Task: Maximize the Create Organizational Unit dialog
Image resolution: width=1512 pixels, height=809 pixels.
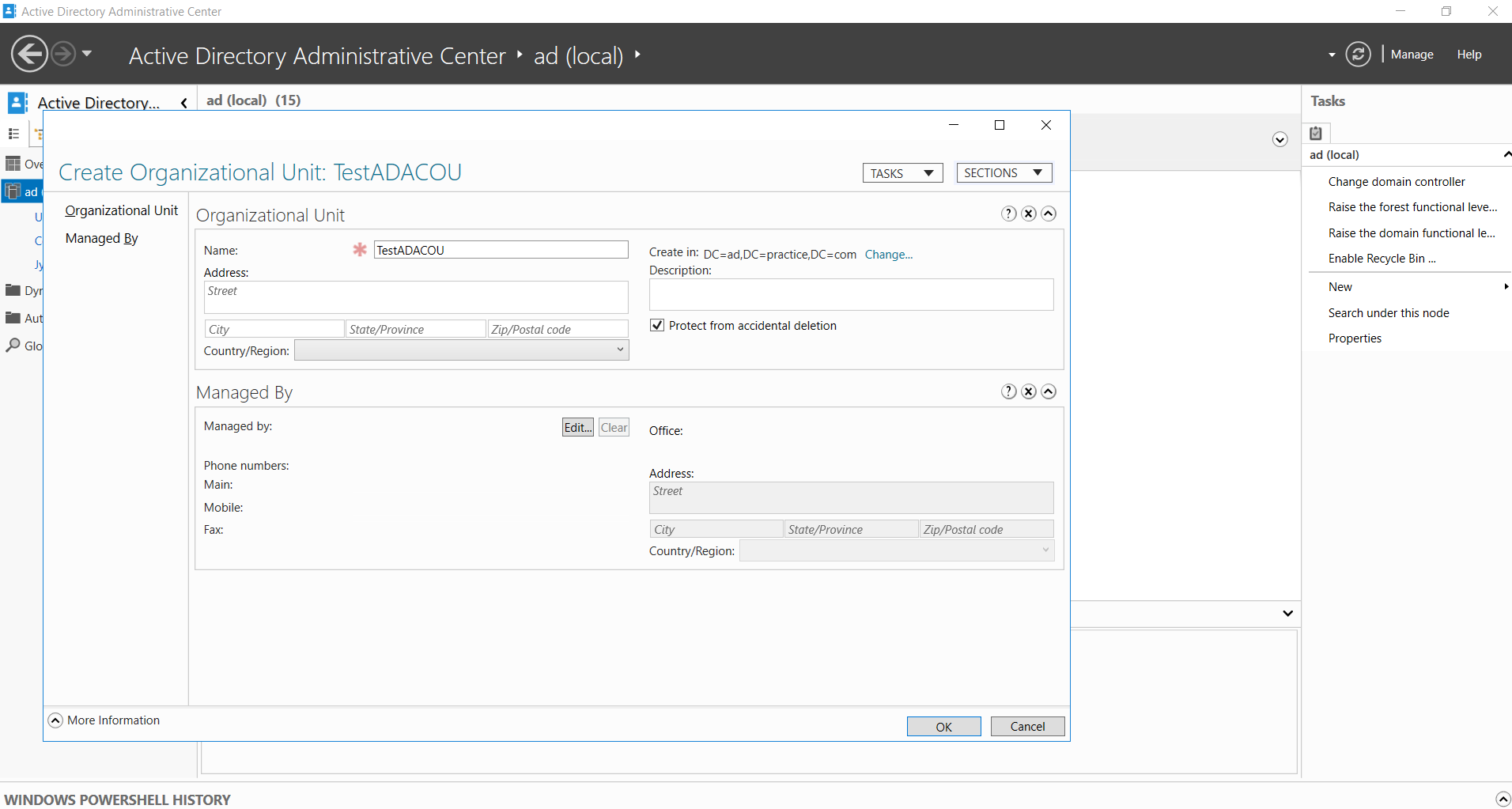Action: [1000, 125]
